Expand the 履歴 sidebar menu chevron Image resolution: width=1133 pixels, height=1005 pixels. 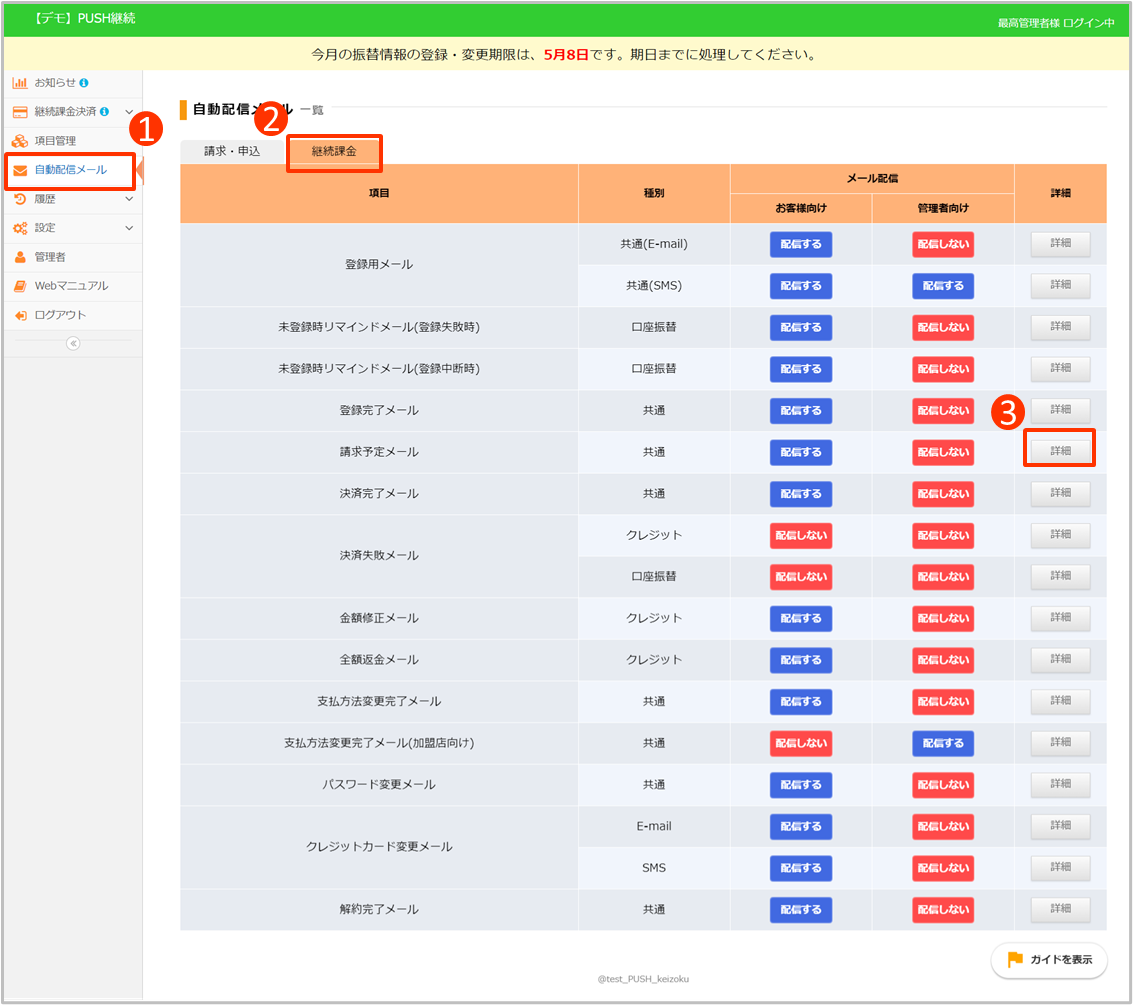pyautogui.click(x=129, y=199)
